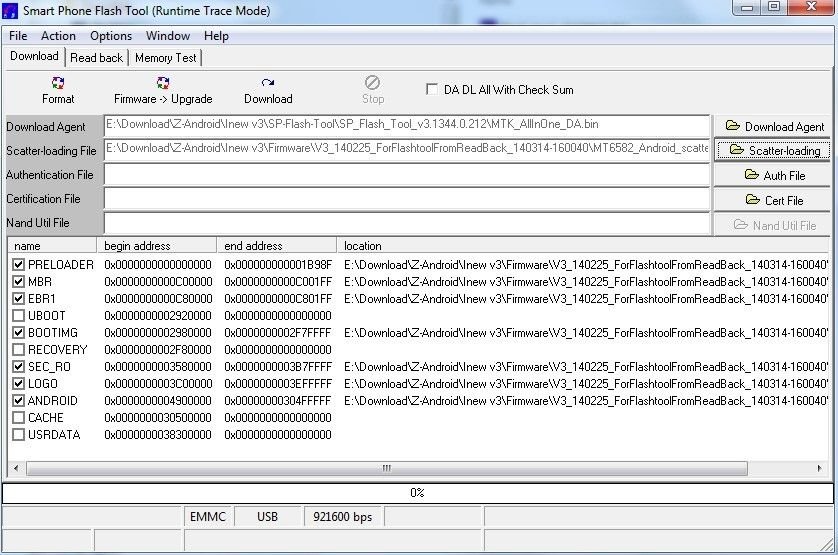Close the Flash Tool window

[810, 7]
